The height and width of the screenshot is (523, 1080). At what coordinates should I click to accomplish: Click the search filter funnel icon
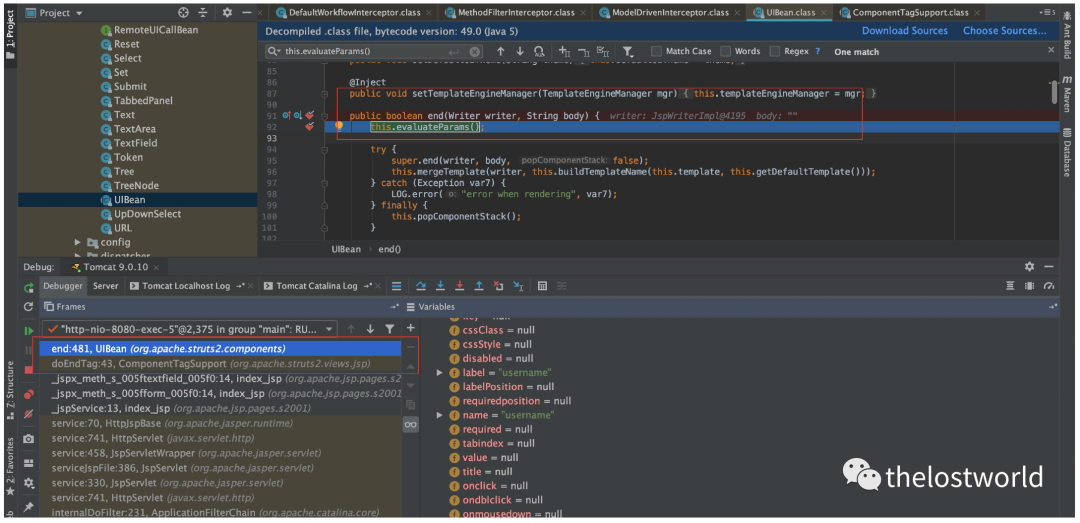627,51
